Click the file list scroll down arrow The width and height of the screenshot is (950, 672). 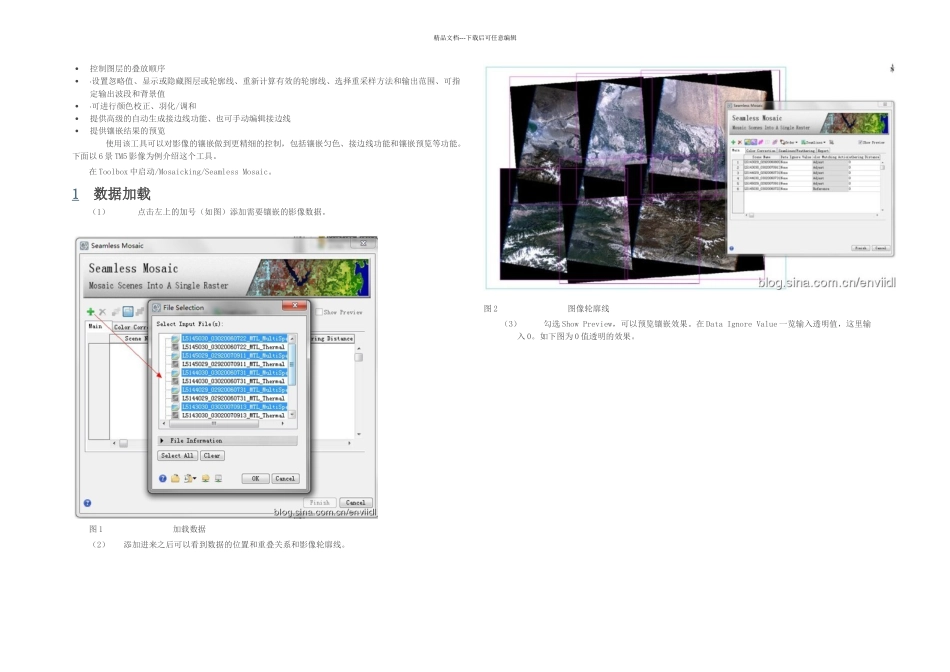click(x=291, y=415)
